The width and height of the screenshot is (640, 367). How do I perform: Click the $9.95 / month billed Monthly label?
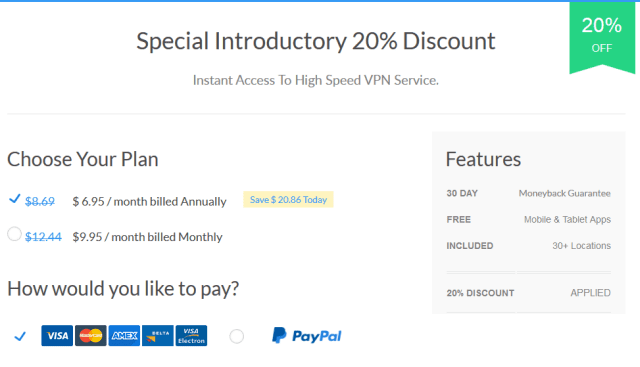tap(147, 237)
